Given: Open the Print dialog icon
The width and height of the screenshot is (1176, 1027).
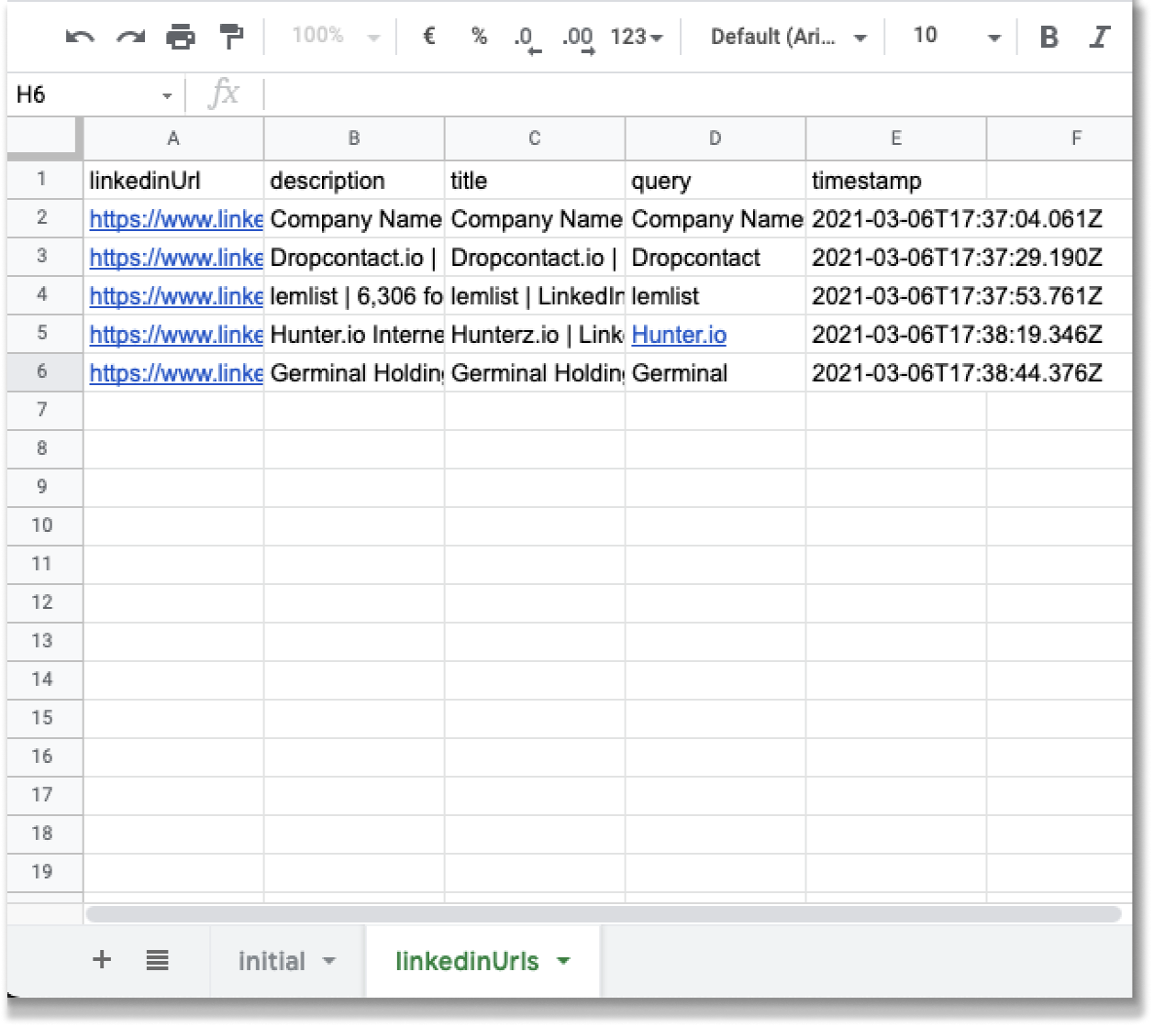Looking at the screenshot, I should click(x=180, y=36).
